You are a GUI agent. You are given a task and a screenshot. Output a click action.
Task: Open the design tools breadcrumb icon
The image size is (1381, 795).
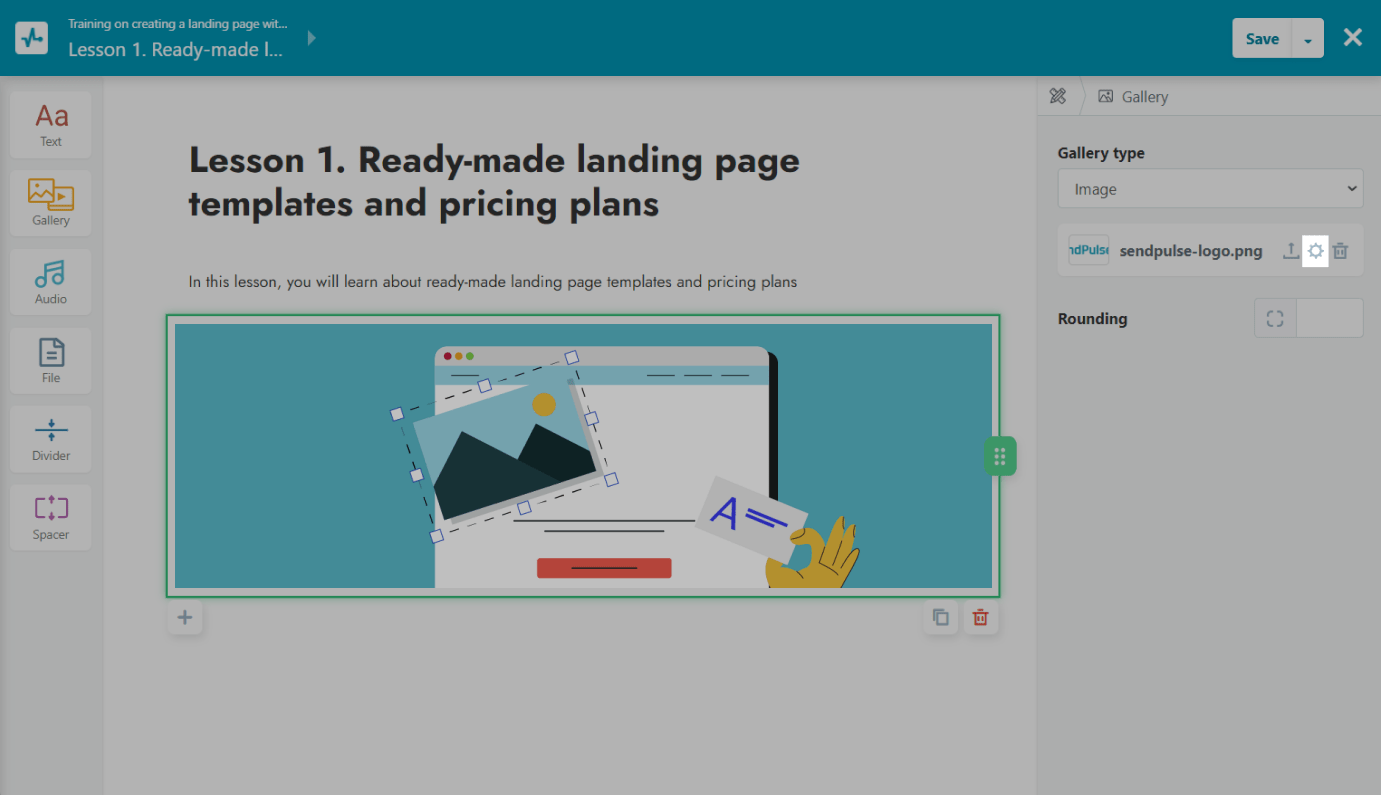(x=1058, y=97)
